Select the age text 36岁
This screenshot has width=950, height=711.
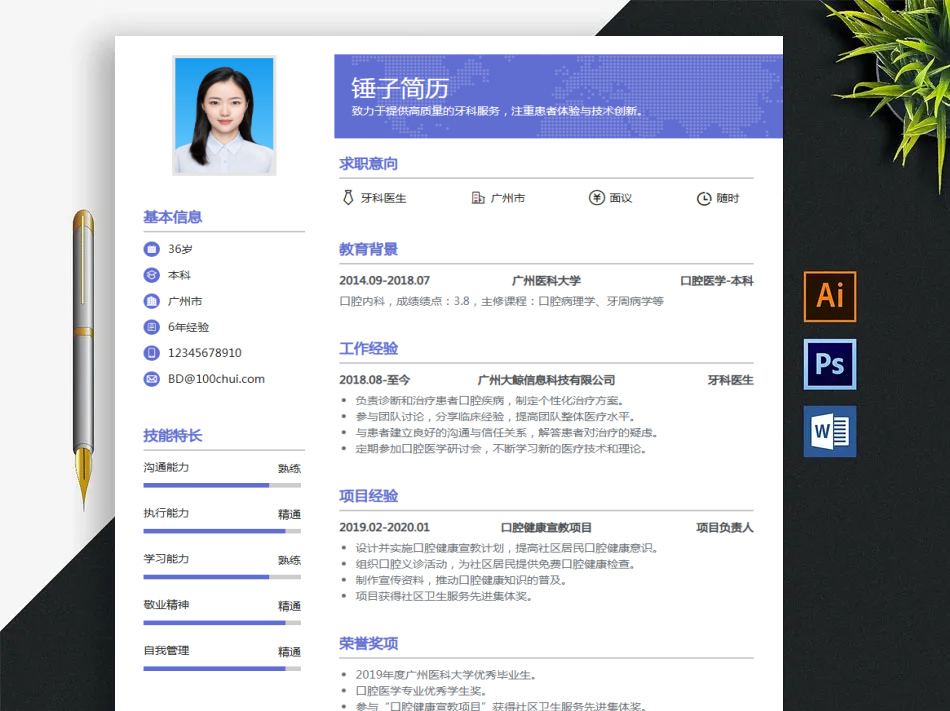click(x=180, y=249)
